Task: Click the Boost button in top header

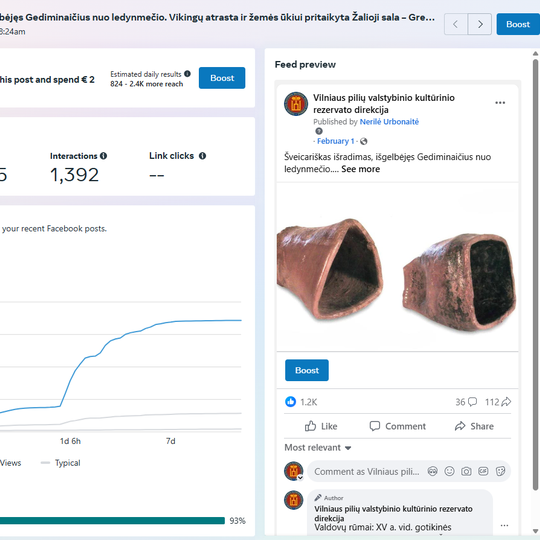Action: click(518, 24)
